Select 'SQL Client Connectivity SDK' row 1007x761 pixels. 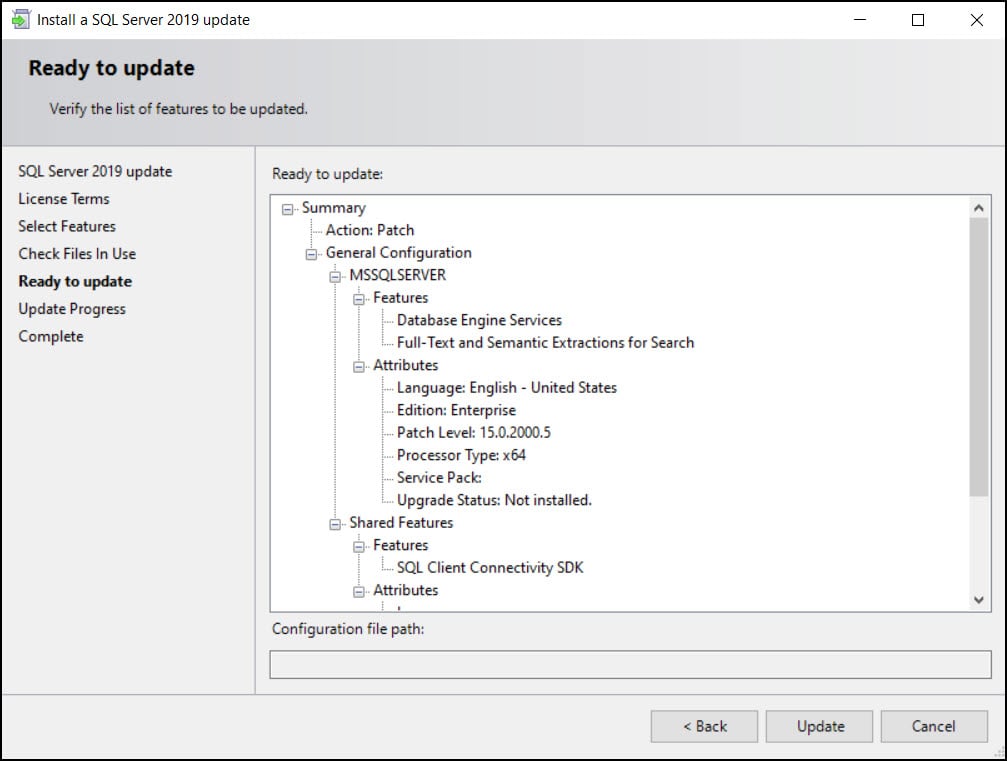pos(490,568)
